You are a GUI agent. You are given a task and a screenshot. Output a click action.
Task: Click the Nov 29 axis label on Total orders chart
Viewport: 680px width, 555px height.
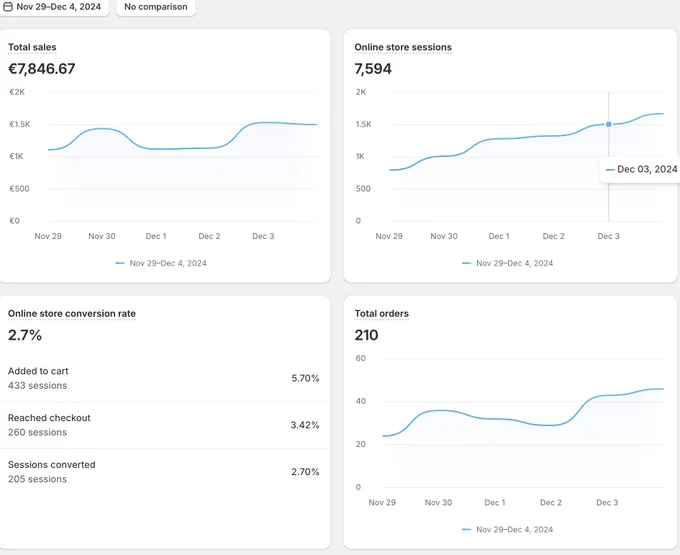[x=382, y=503]
